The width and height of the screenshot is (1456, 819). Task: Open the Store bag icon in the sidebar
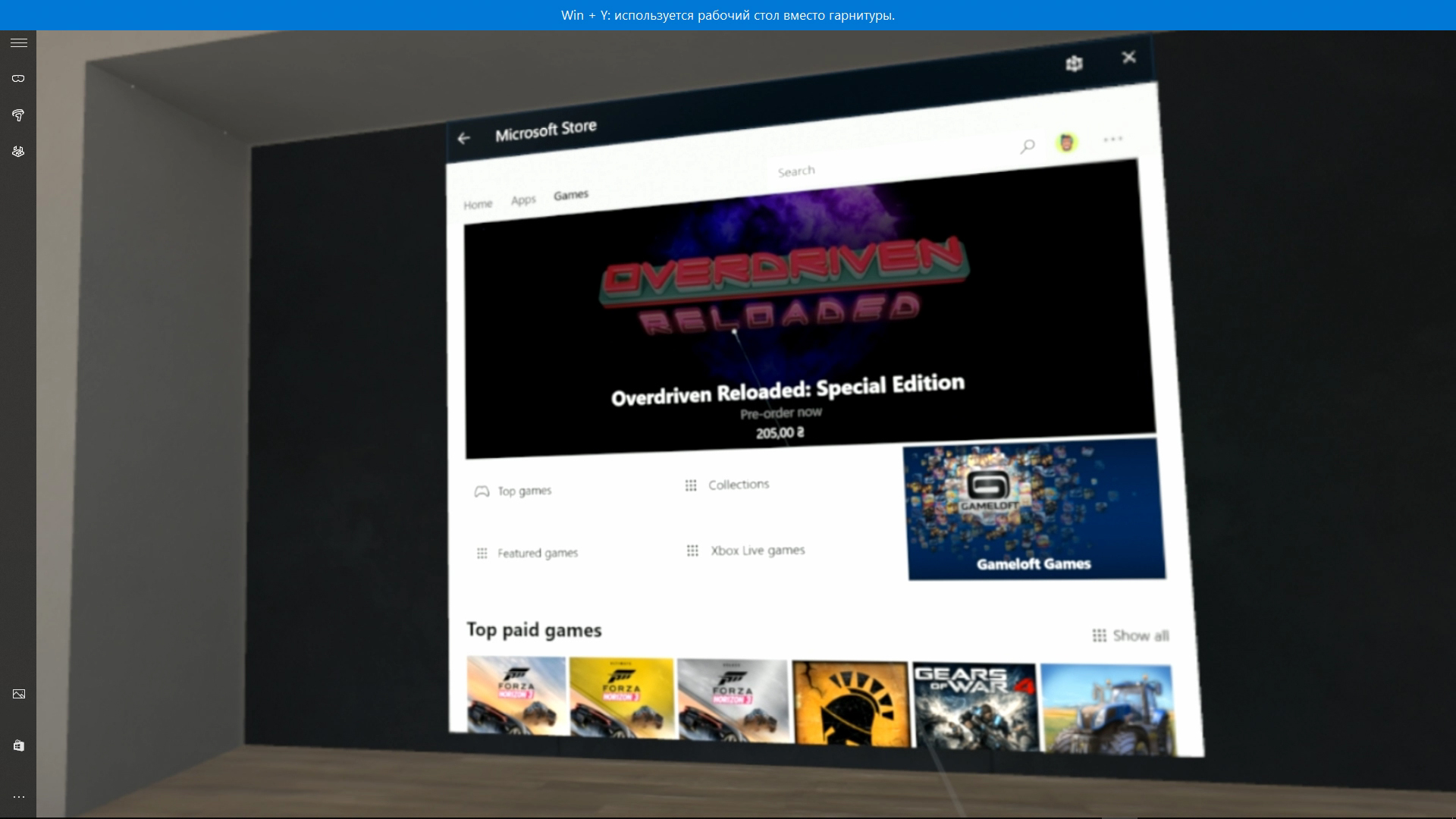(19, 745)
